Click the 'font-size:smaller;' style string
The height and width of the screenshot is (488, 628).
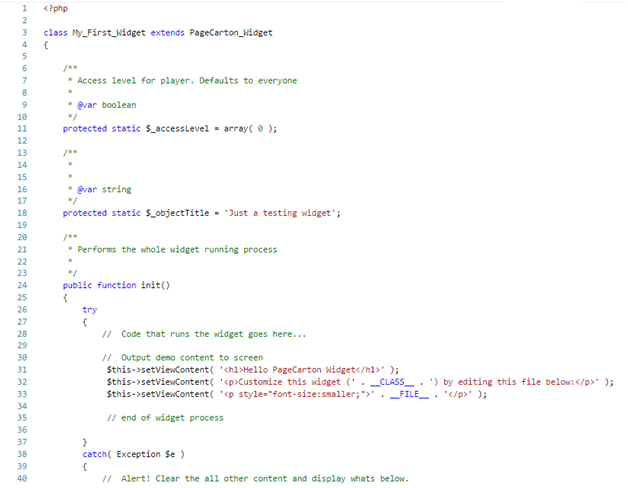point(317,394)
